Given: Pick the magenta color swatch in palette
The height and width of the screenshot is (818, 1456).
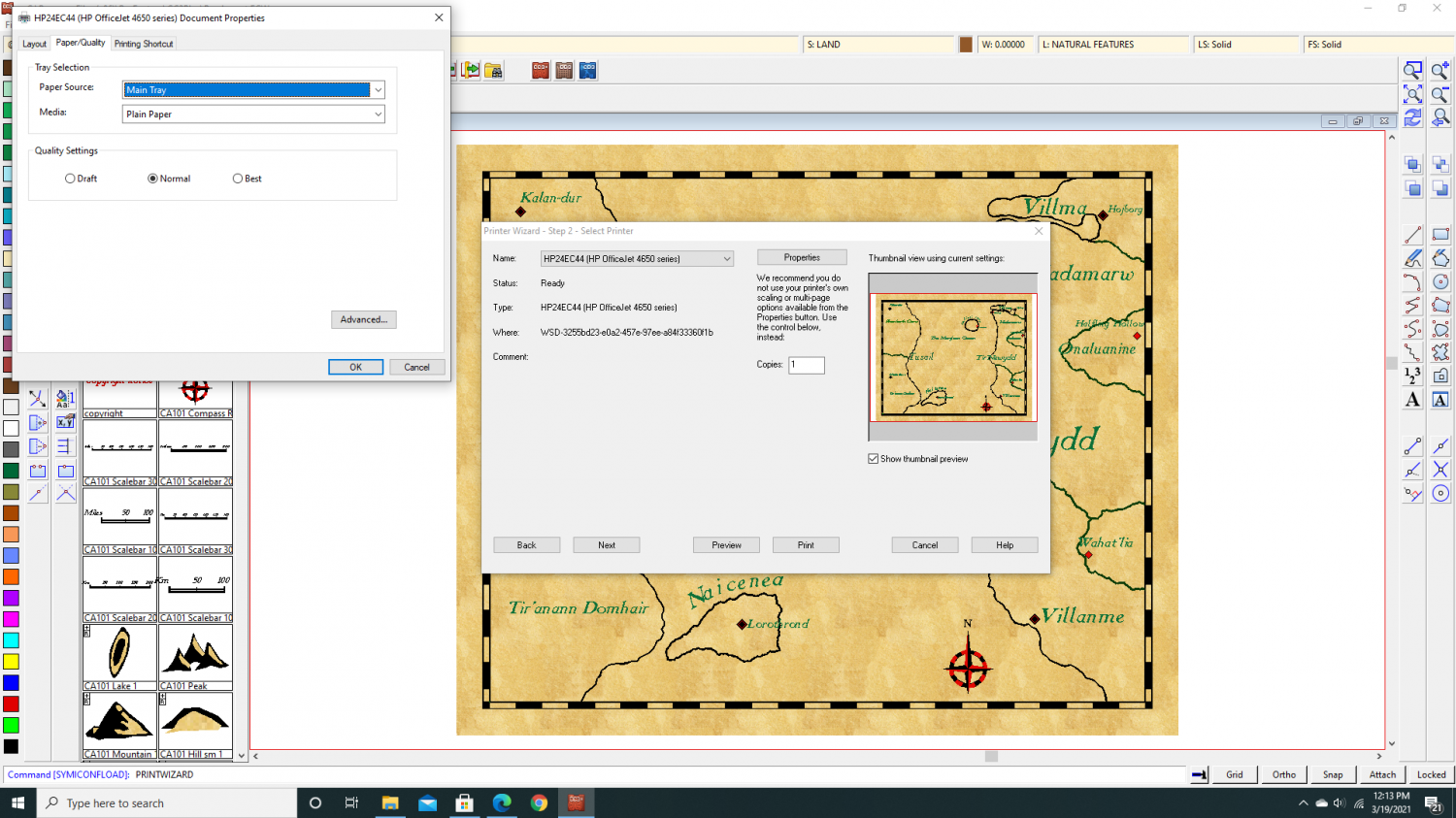Looking at the screenshot, I should [x=11, y=619].
